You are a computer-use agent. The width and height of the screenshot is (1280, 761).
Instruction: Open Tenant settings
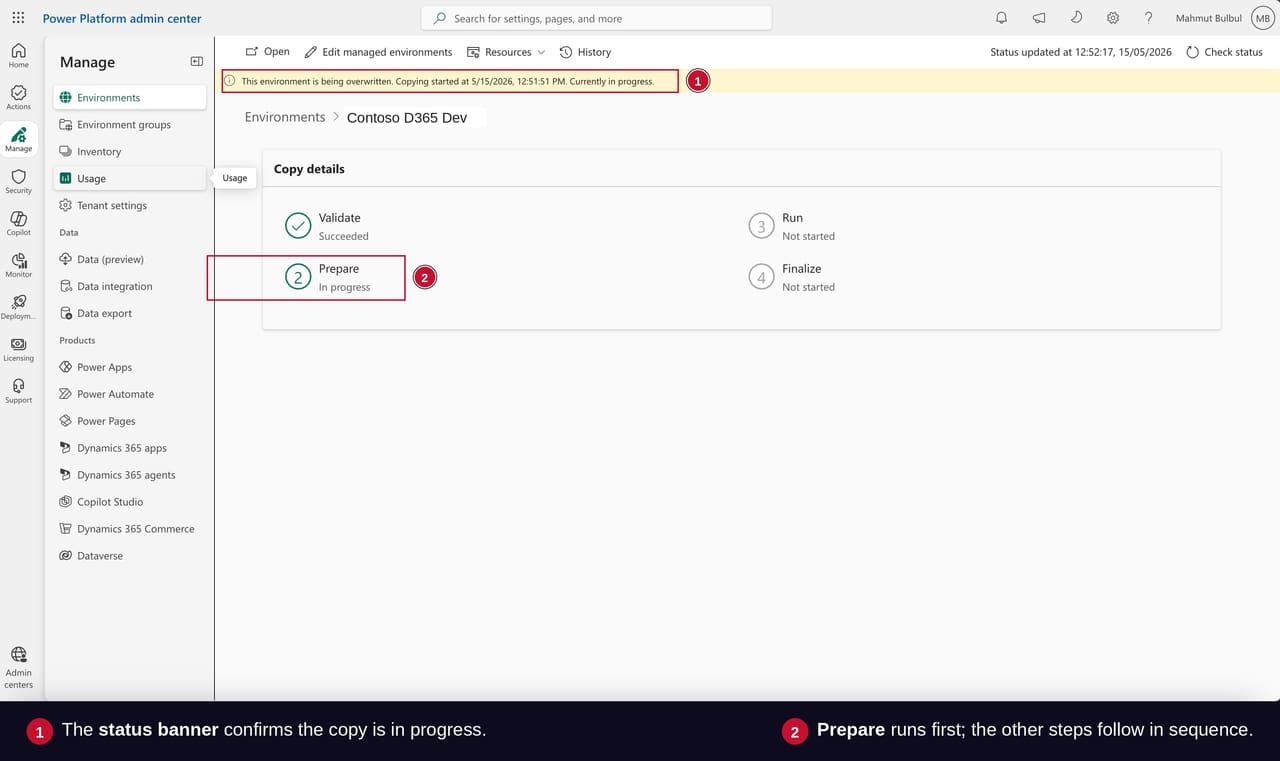coord(130,205)
